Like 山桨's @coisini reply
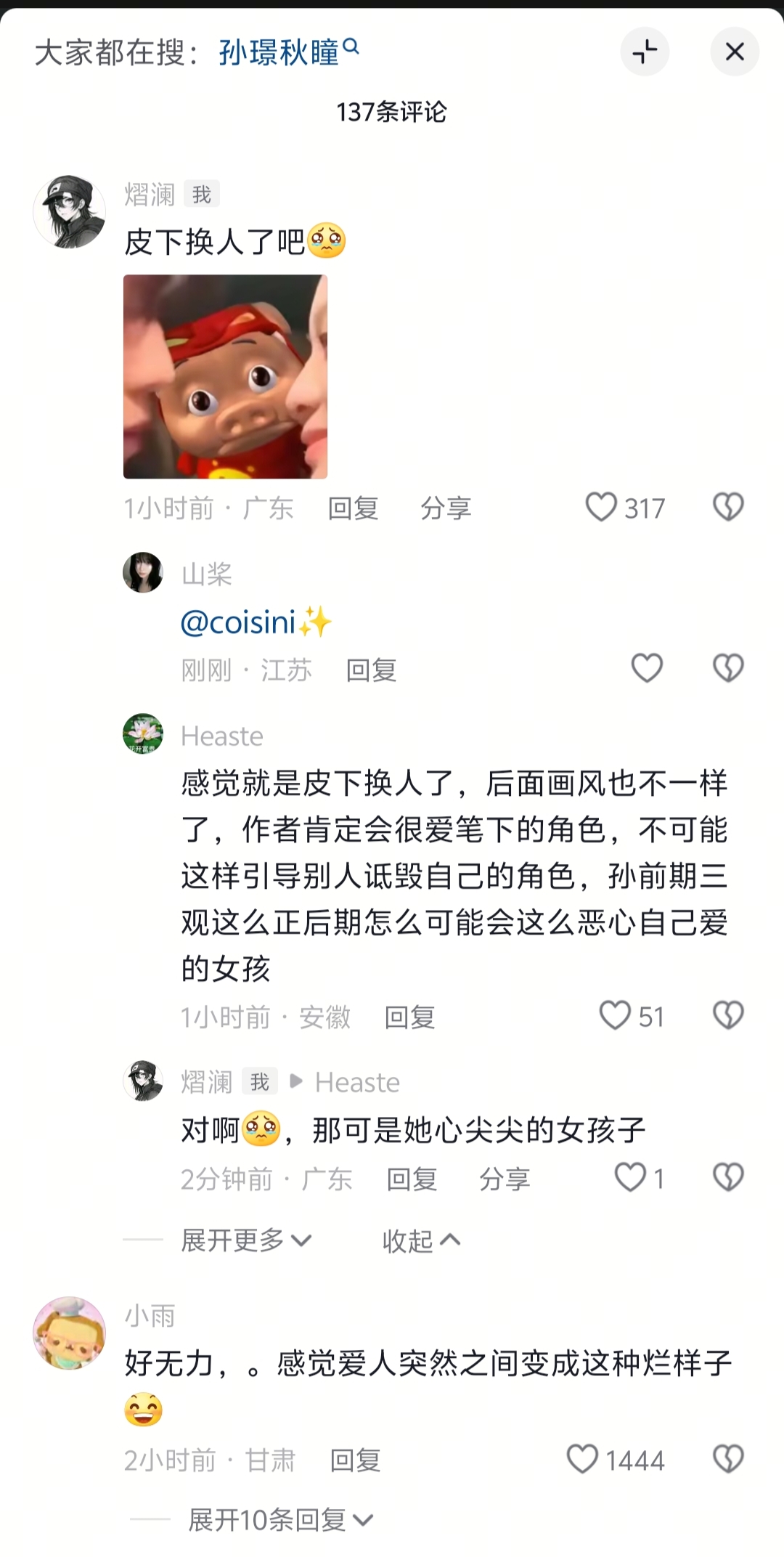 pos(647,668)
